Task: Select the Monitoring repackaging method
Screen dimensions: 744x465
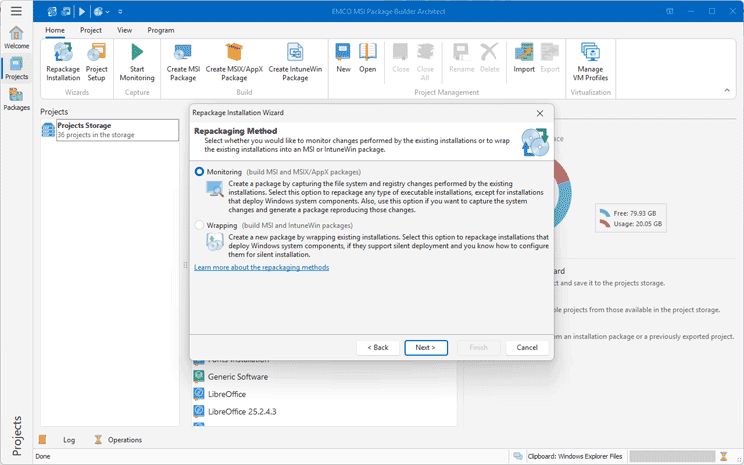Action: pos(200,172)
